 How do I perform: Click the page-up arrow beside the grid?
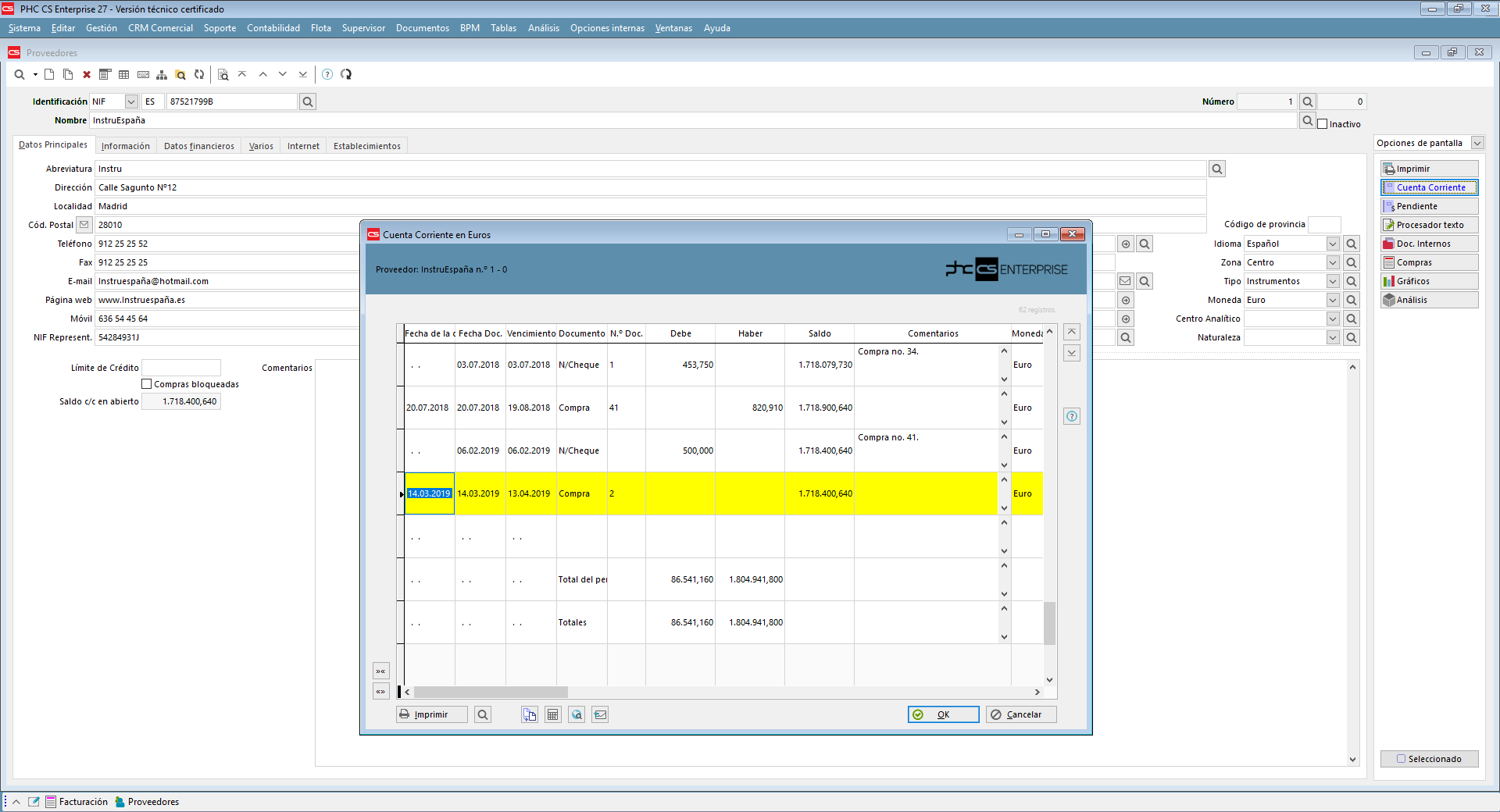(x=1072, y=332)
